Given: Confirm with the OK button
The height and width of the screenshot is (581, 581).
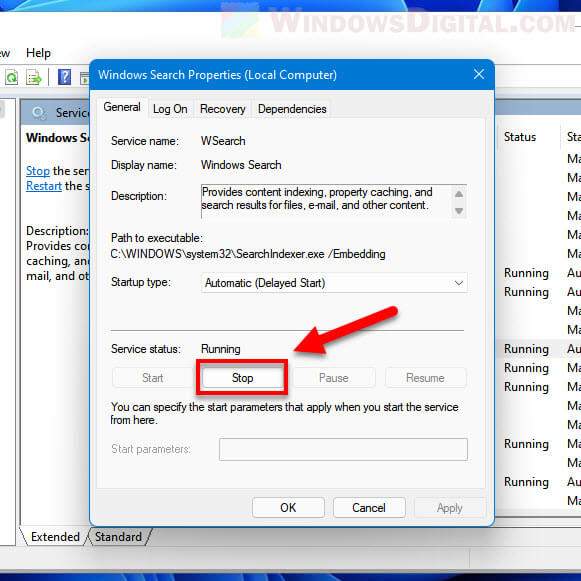Looking at the screenshot, I should coord(288,508).
